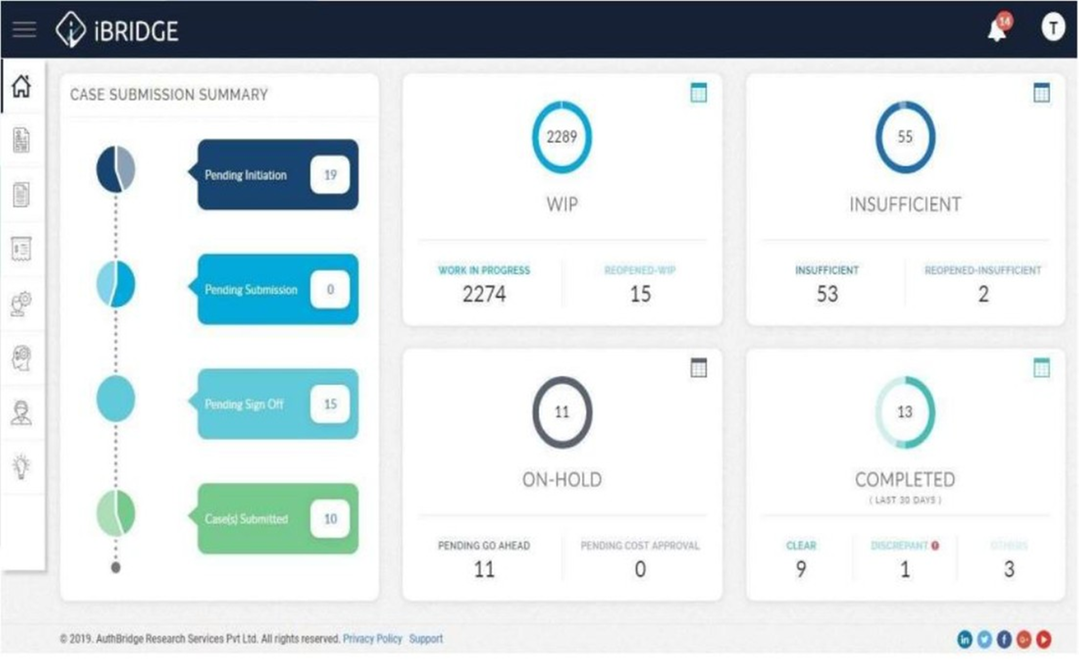Expand the hamburger navigation menu
This screenshot has width=1079, height=660.
point(23,29)
